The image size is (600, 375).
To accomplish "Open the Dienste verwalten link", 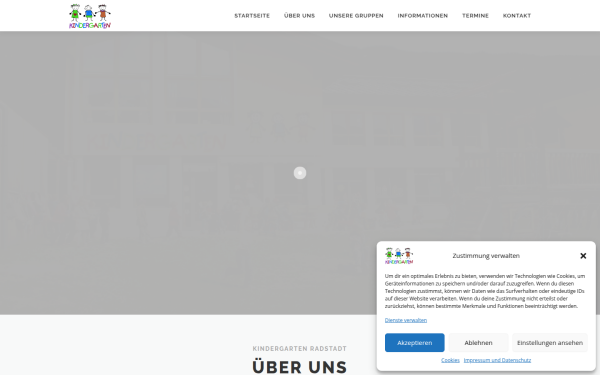I will click(406, 320).
